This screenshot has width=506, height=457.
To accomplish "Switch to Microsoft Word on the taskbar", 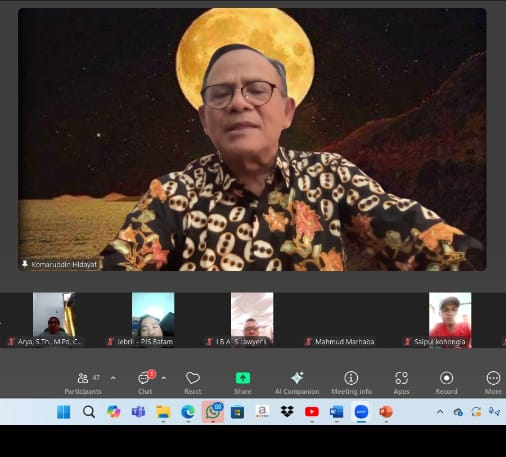I will pyautogui.click(x=337, y=412).
